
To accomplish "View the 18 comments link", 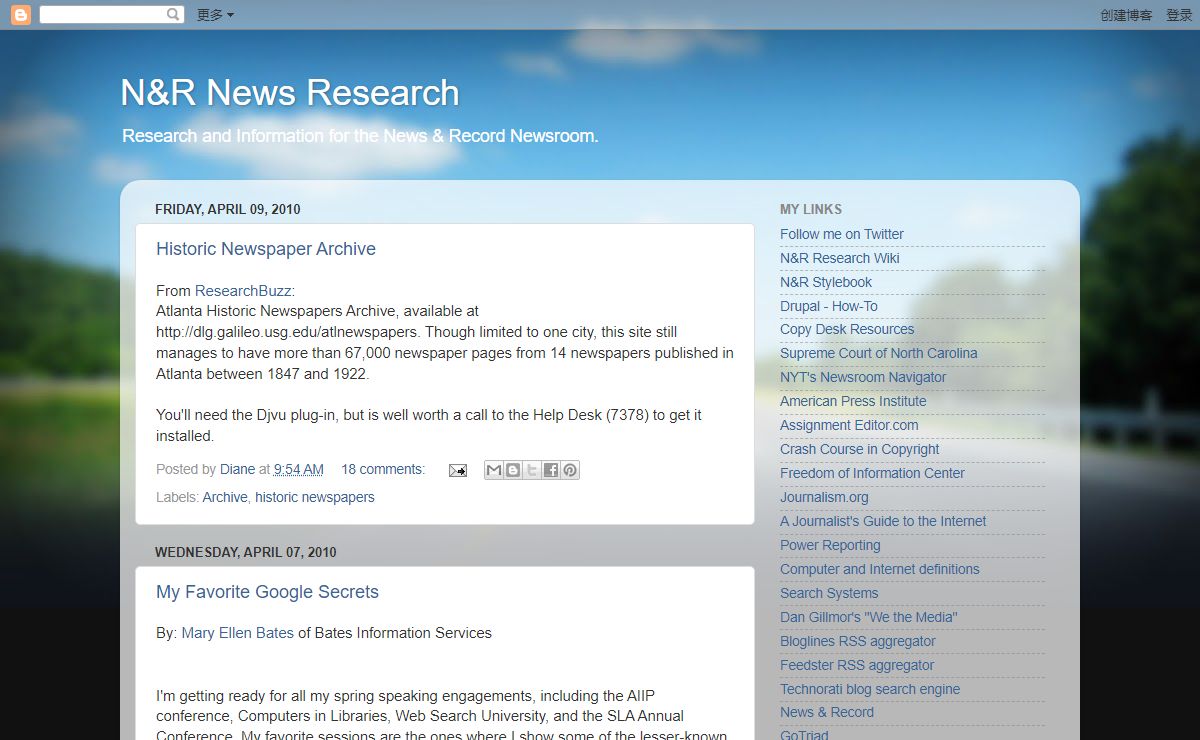I will point(383,469).
